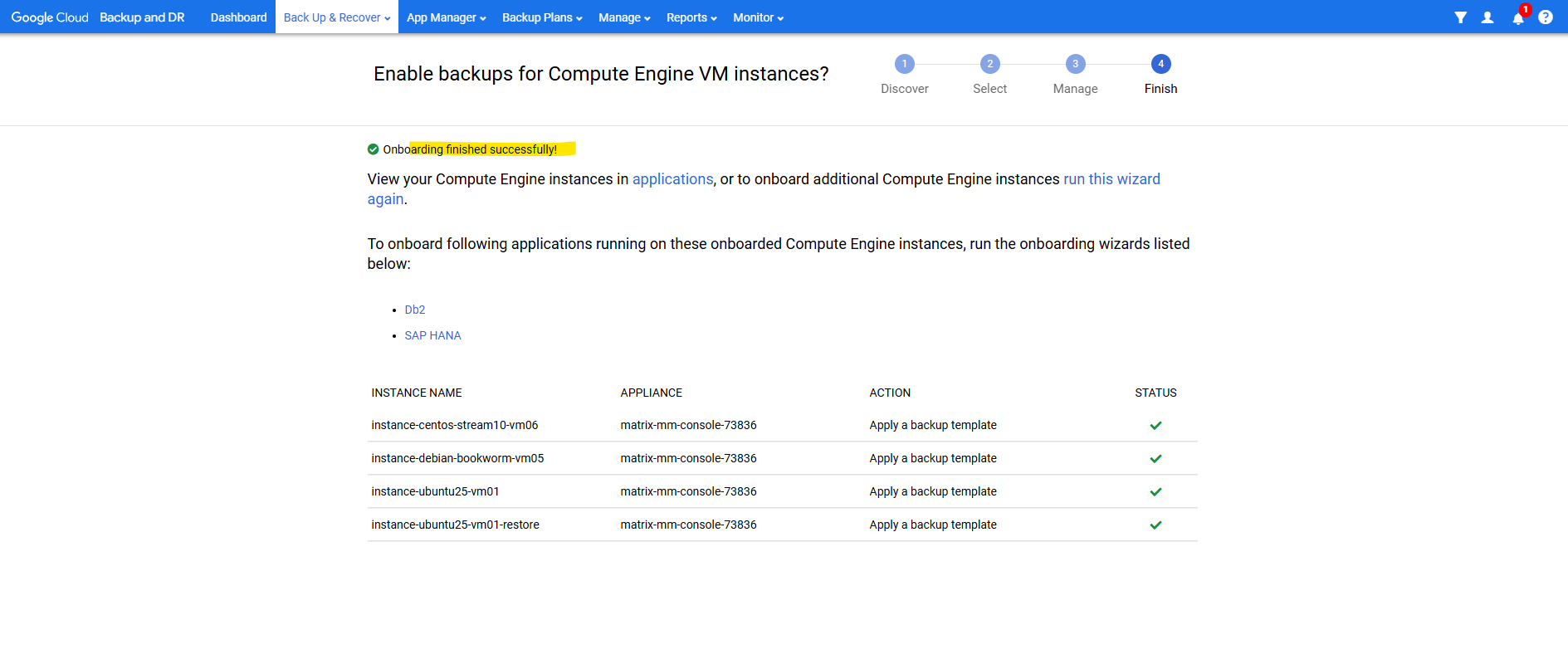Viewport: 1568px width, 659px height.
Task: Expand the Back Up & Recover menu
Action: [x=336, y=17]
